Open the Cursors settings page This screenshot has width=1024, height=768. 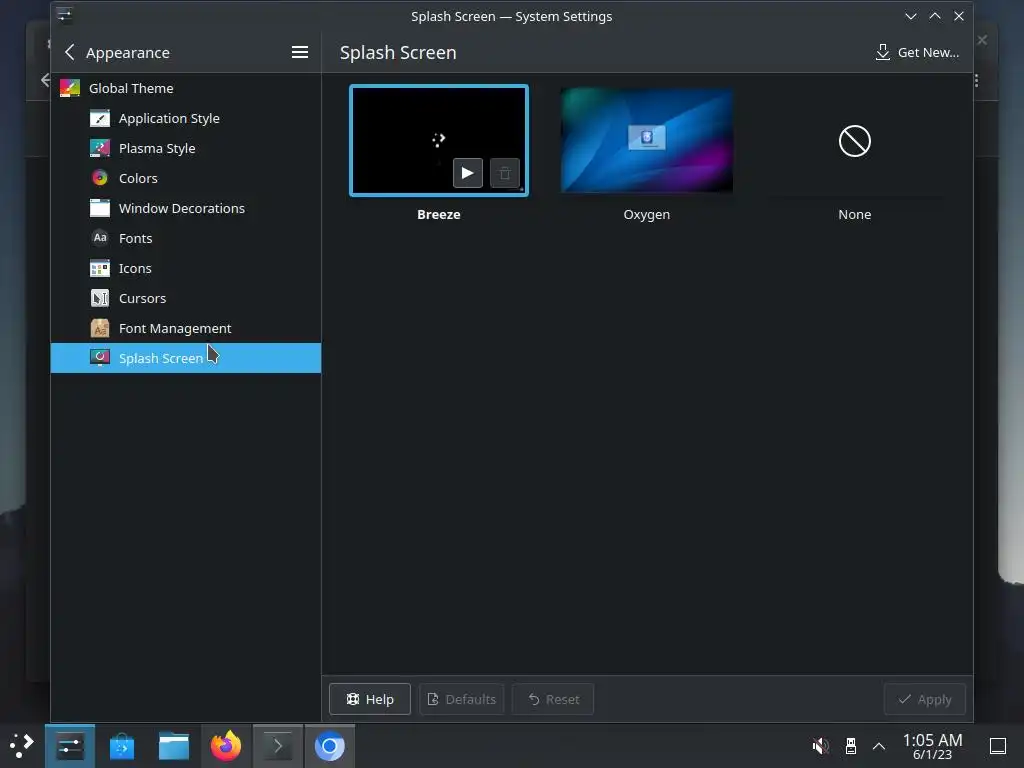pyautogui.click(x=185, y=298)
